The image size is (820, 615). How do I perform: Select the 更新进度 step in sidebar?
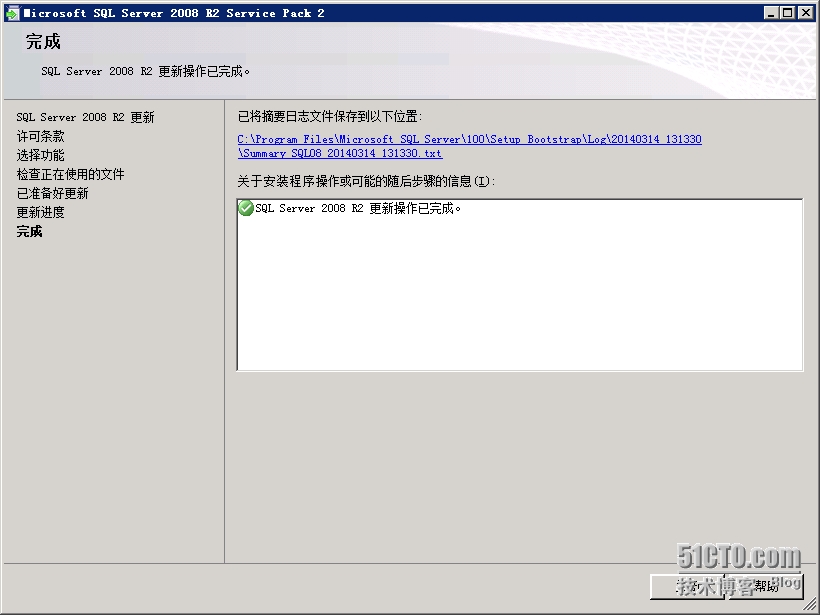coord(41,212)
